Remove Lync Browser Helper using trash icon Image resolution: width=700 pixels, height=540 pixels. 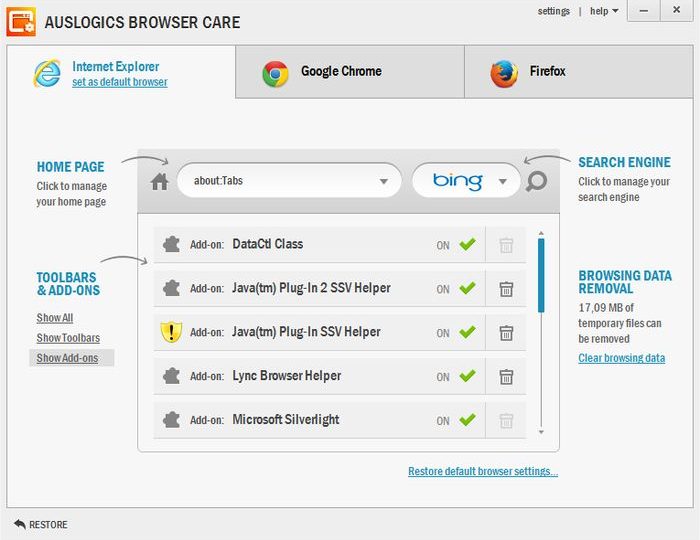tap(506, 377)
